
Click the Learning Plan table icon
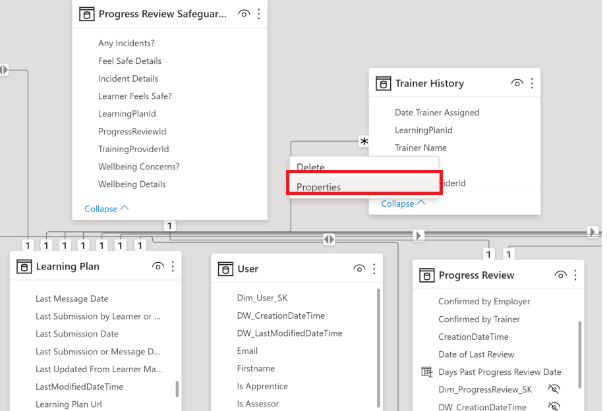24,267
